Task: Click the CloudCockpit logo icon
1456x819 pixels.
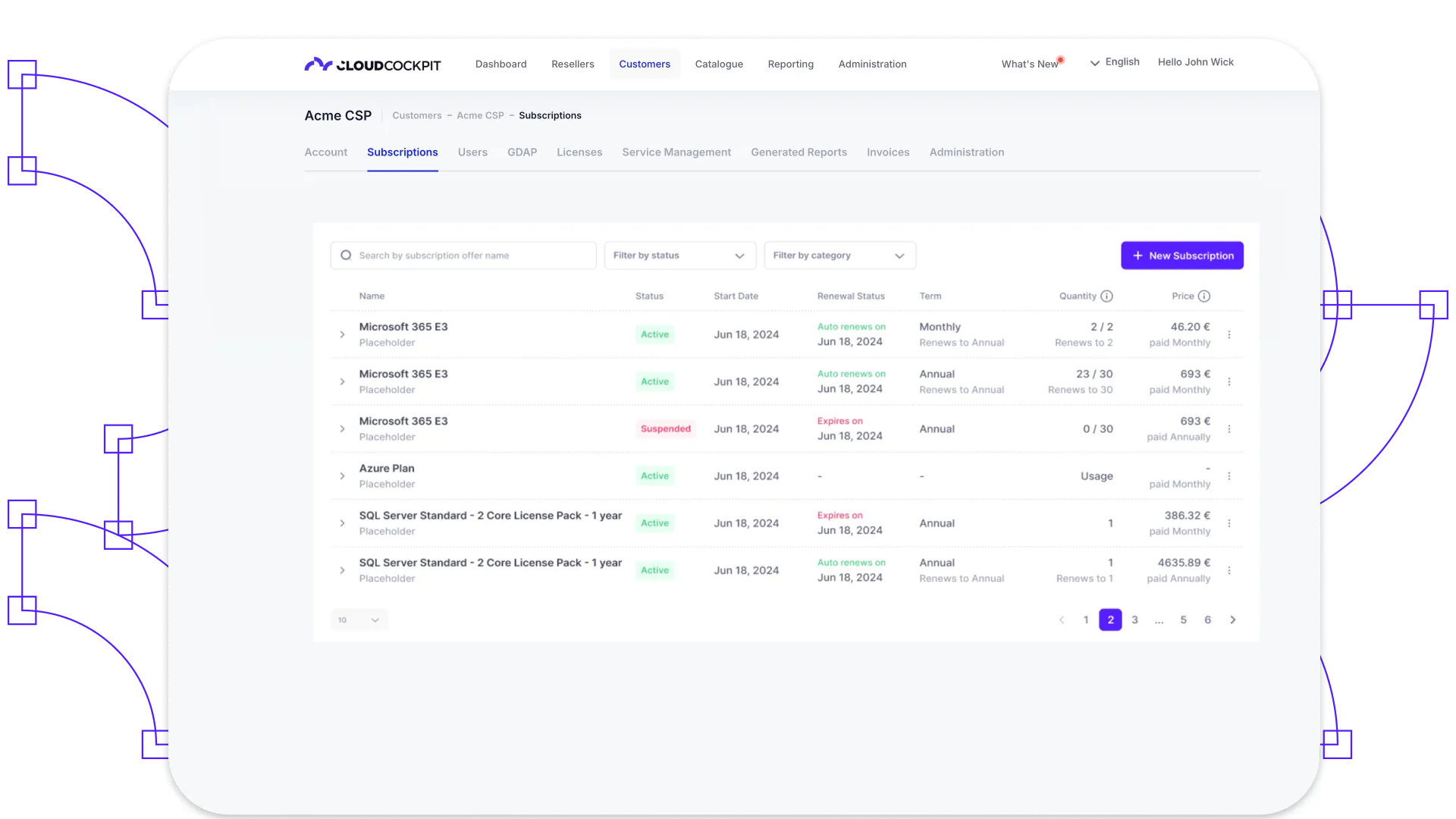Action: [315, 64]
